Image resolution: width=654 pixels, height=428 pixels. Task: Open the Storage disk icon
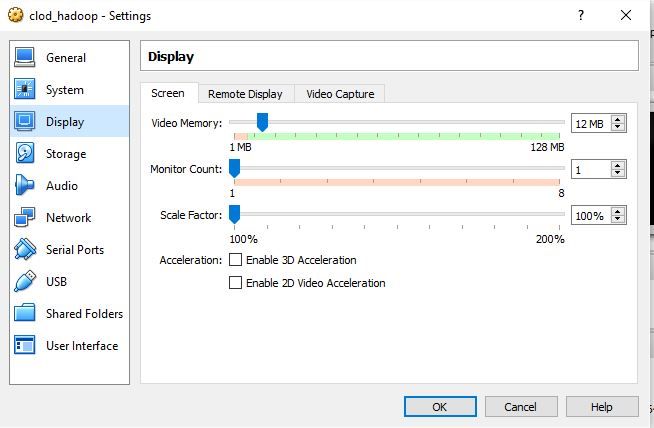(25, 154)
